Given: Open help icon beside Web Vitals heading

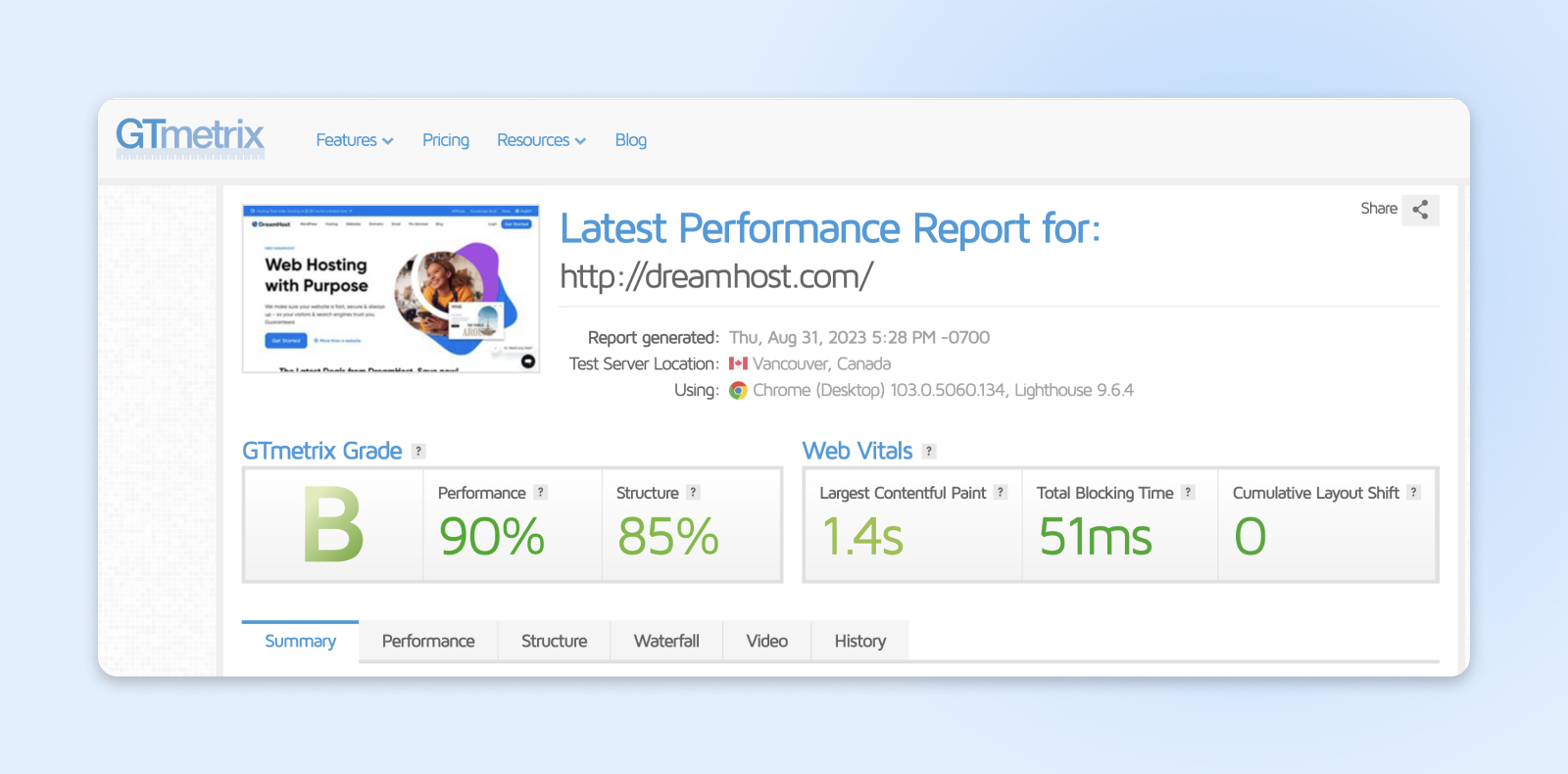Looking at the screenshot, I should click(x=929, y=452).
